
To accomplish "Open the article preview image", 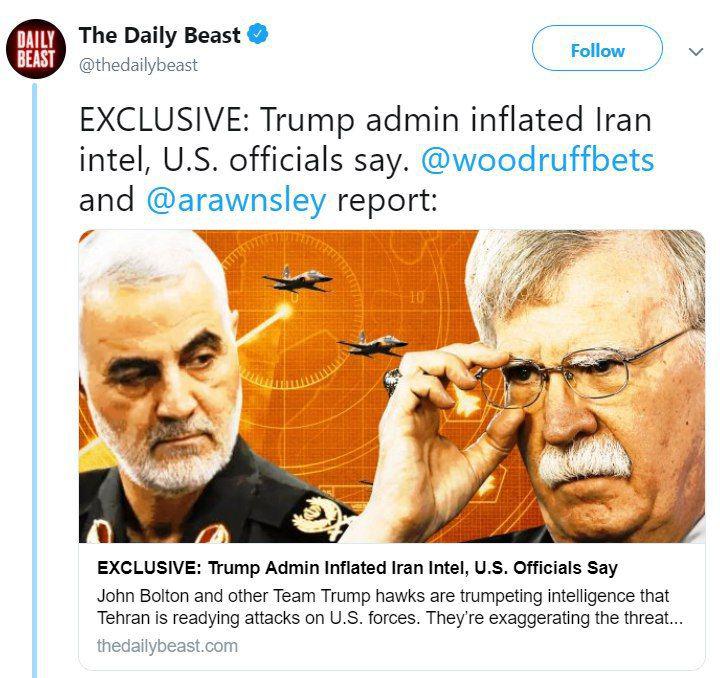I will [392, 386].
